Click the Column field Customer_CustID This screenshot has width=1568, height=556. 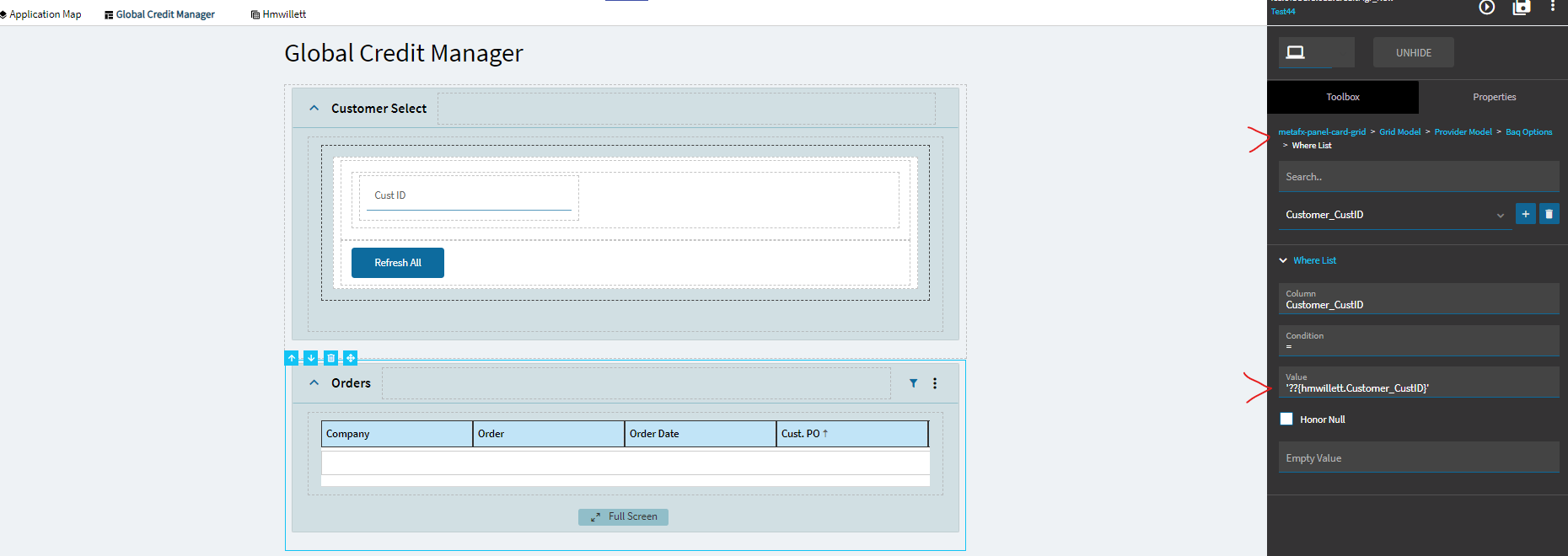pos(1419,299)
